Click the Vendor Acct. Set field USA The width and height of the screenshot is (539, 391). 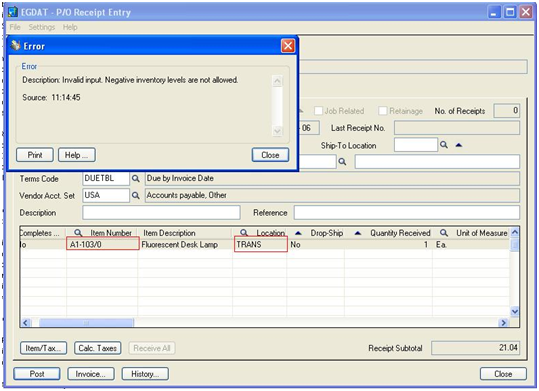point(106,195)
